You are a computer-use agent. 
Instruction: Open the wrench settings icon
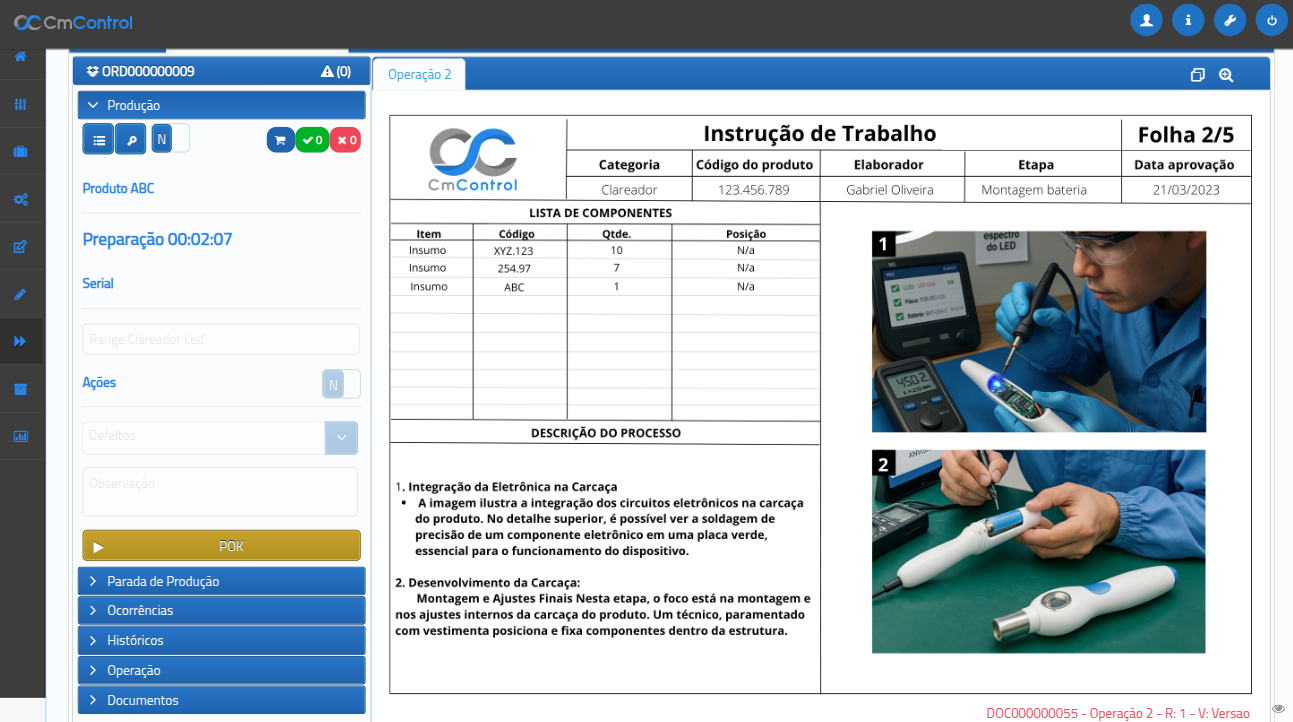(x=1230, y=20)
